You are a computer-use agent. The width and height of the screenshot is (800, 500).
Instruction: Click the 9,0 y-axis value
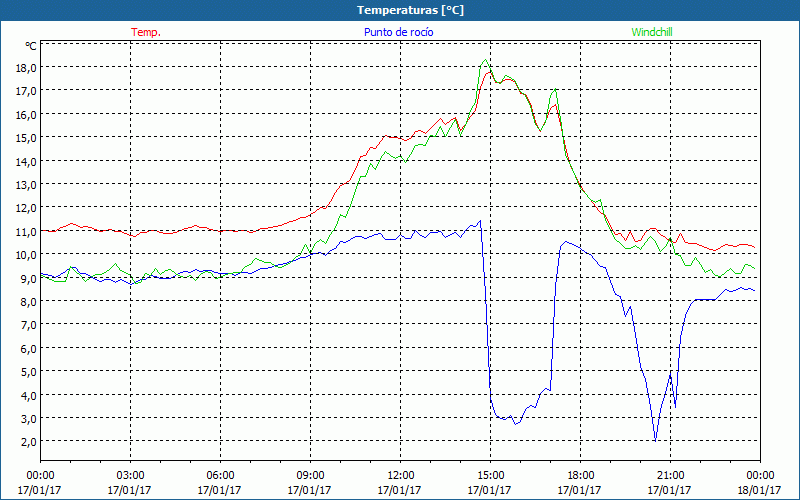28,278
